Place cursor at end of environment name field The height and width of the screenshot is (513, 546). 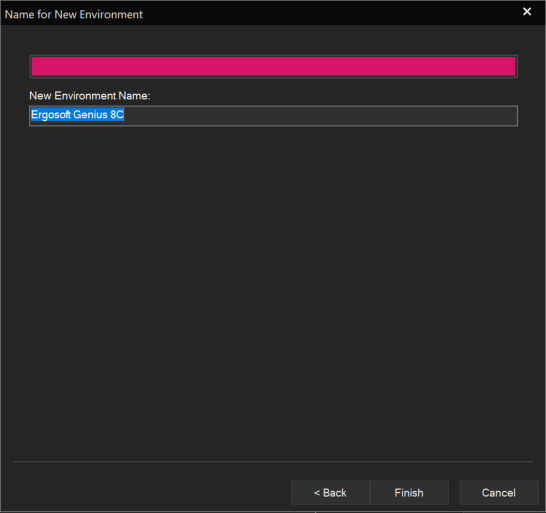point(124,115)
